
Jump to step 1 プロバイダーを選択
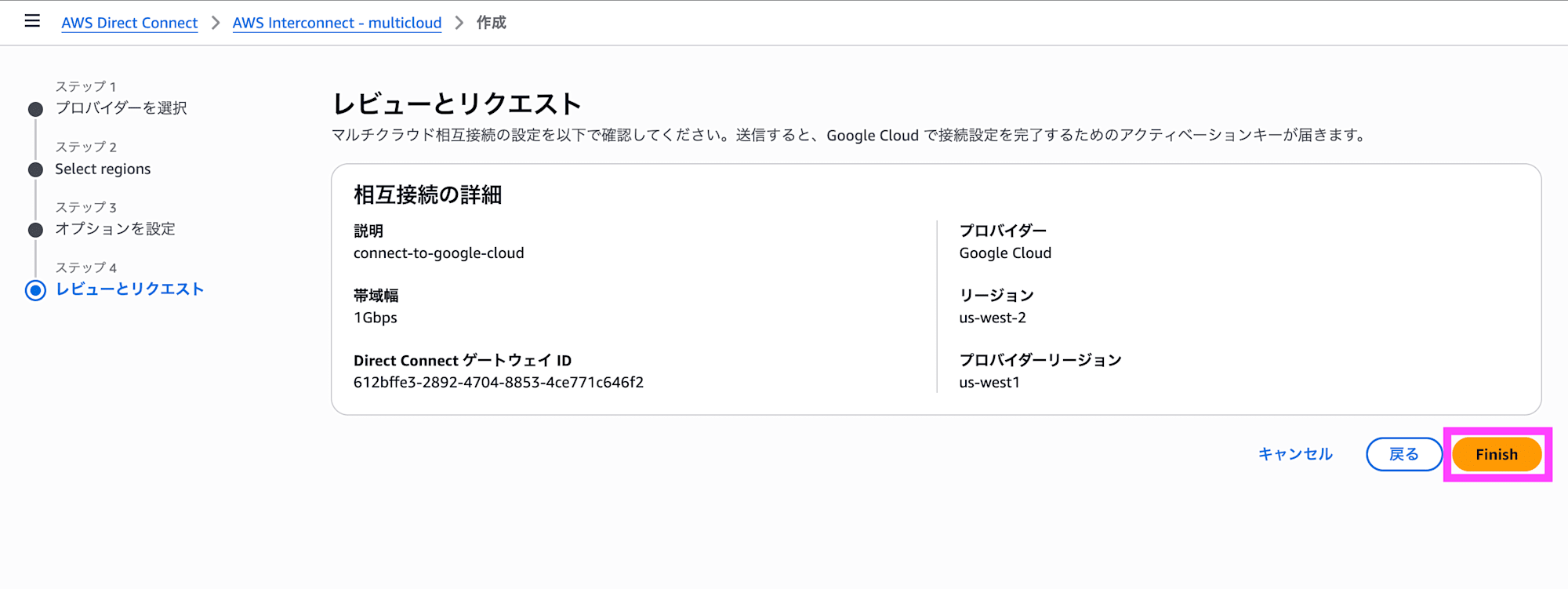(x=121, y=108)
